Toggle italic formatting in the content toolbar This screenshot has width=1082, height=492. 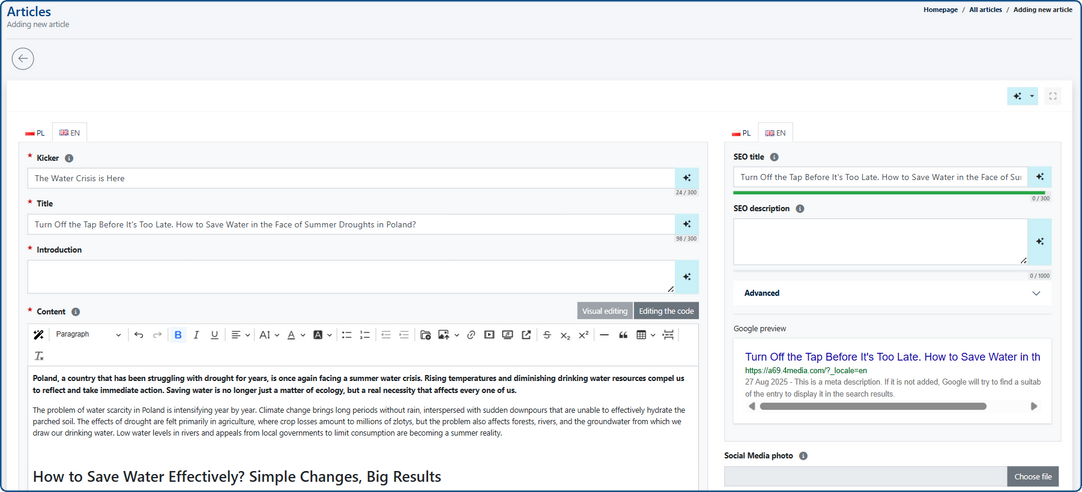(196, 335)
